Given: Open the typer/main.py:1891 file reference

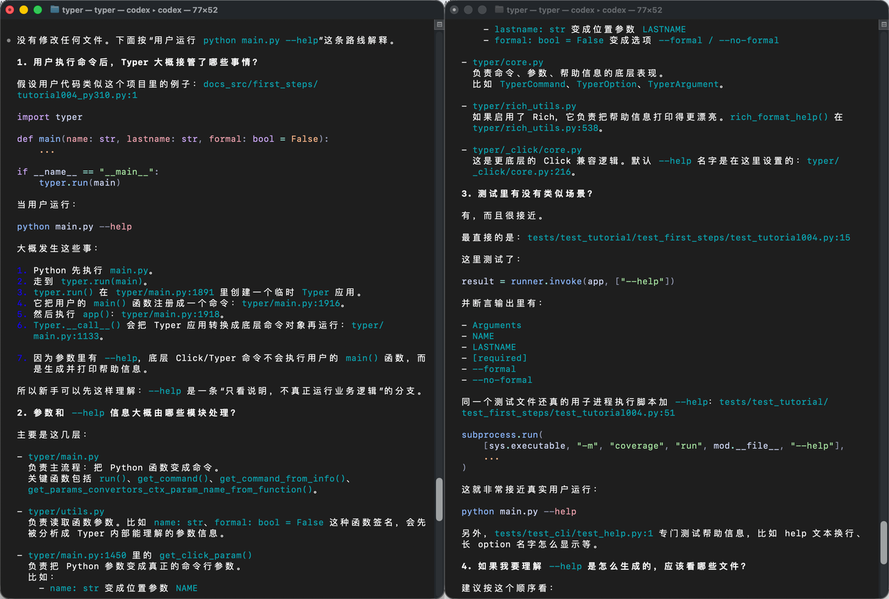Looking at the screenshot, I should click(165, 292).
